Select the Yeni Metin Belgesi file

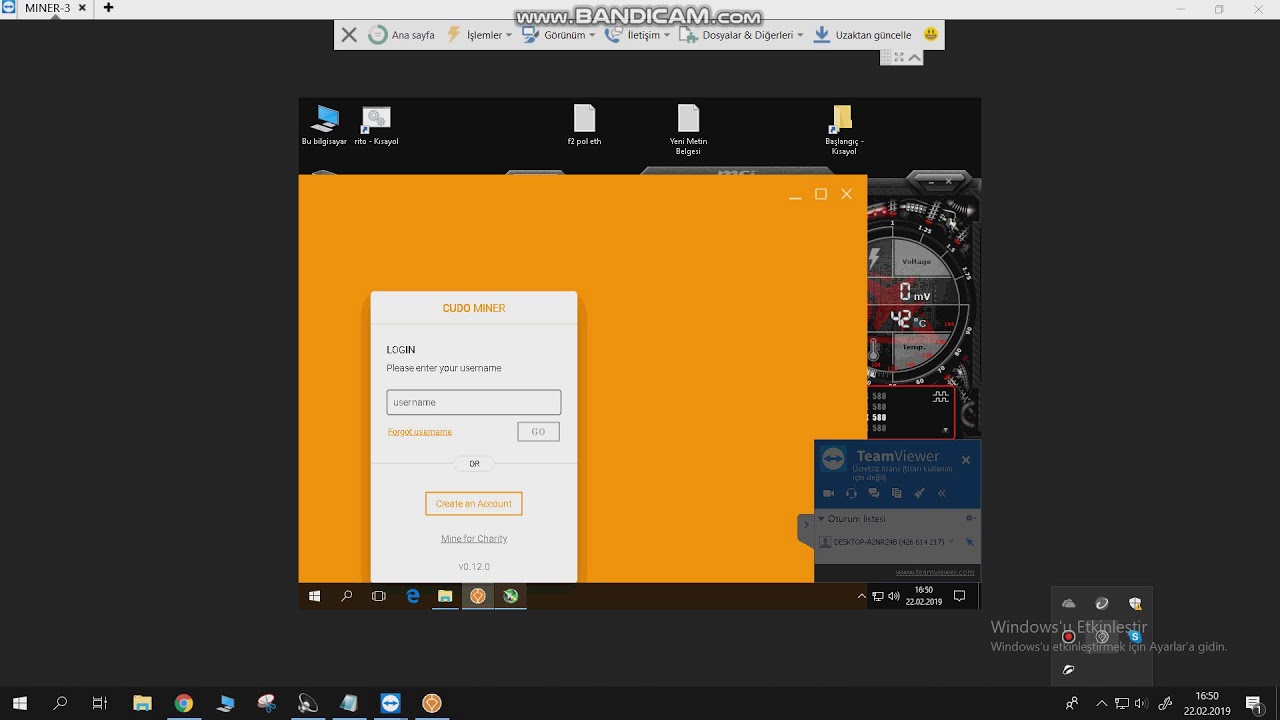pos(688,130)
